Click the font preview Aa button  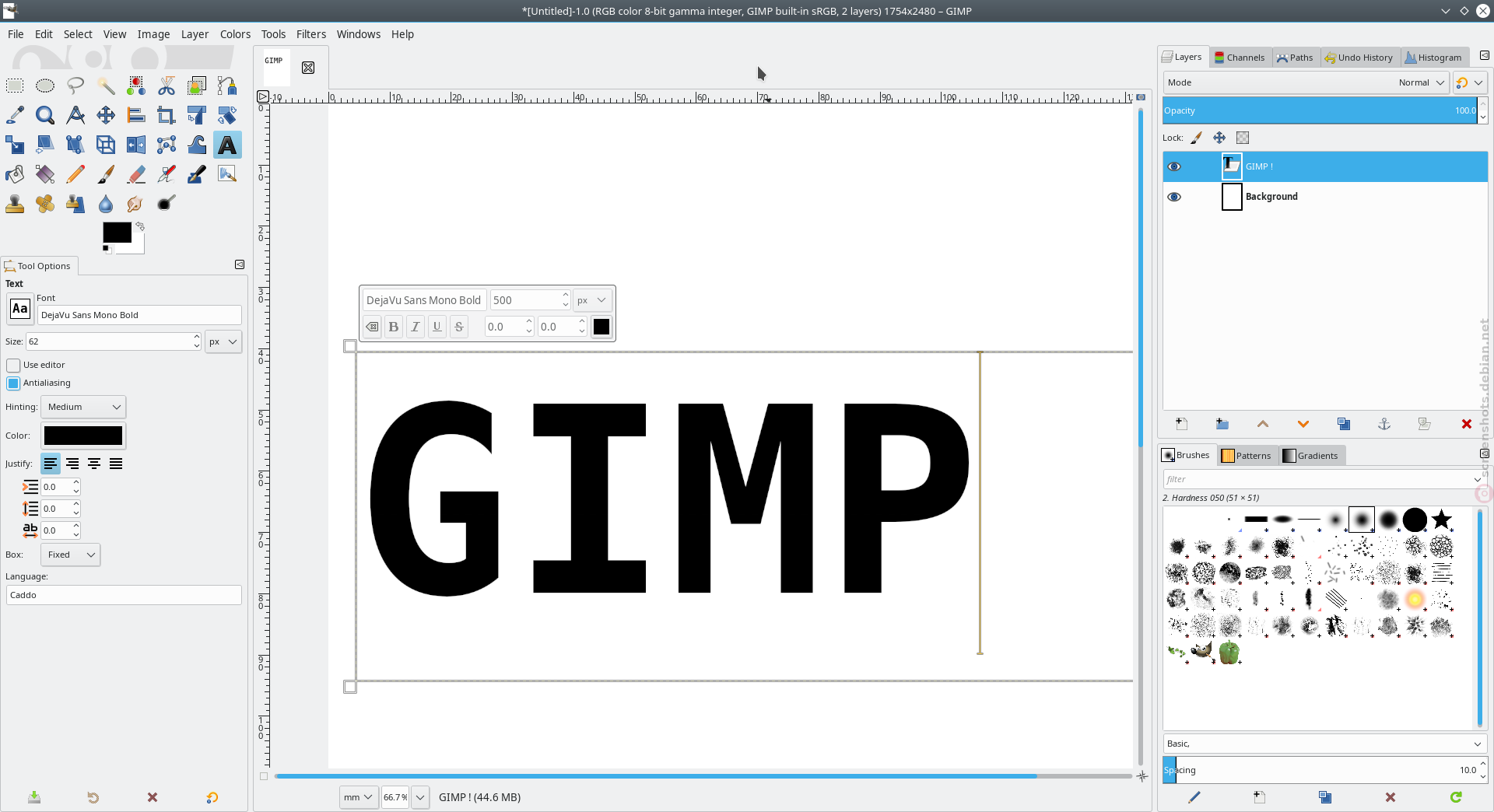[x=20, y=309]
